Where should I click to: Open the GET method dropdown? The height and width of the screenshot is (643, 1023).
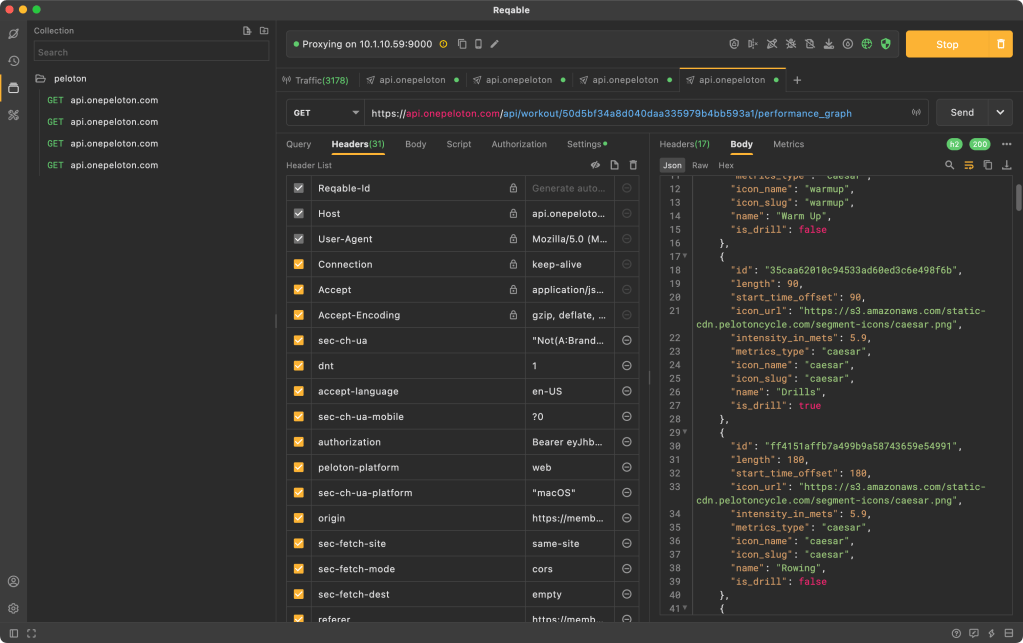point(325,113)
